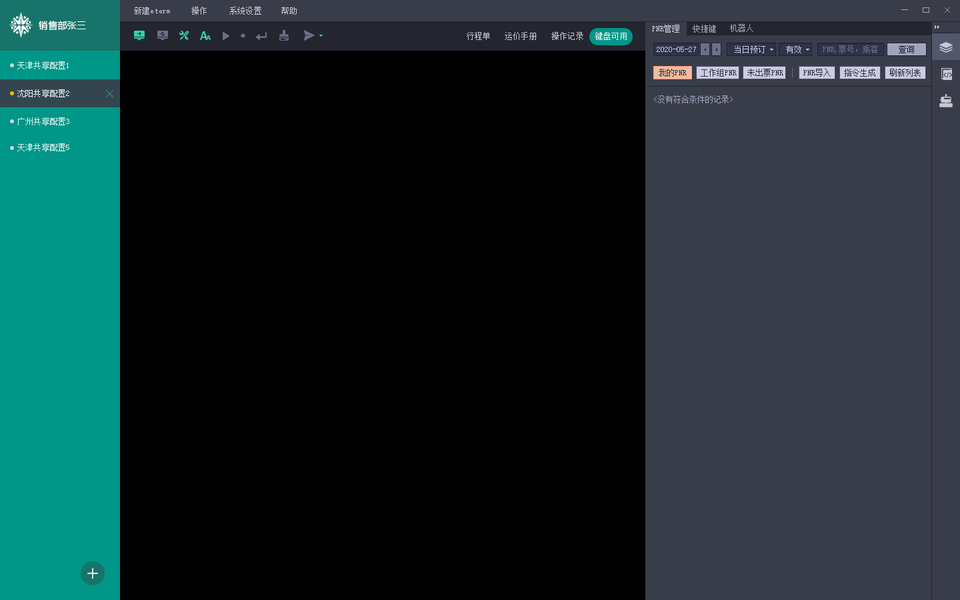960x600 pixels.
Task: Open the 系统设置 menu
Action: point(245,11)
